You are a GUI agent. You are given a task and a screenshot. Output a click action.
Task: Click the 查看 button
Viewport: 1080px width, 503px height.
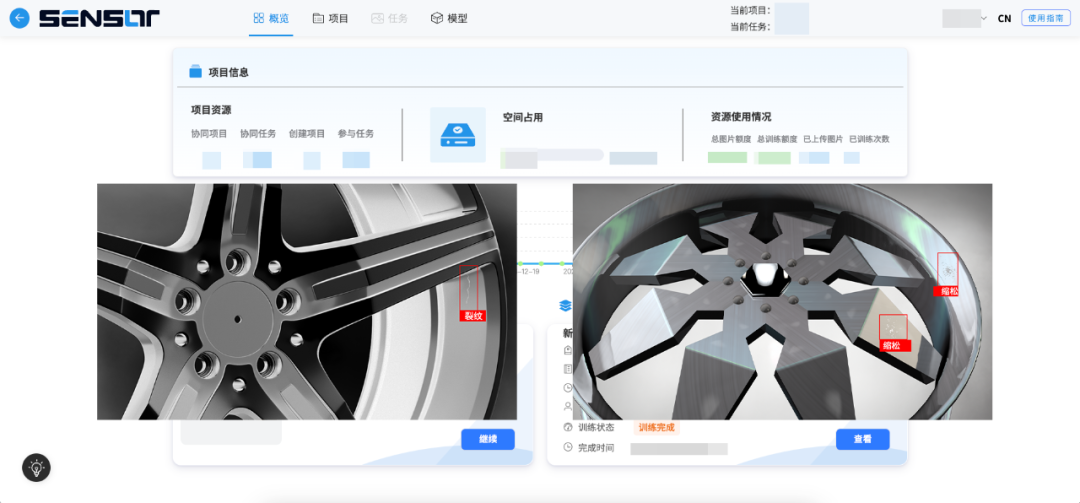click(862, 439)
